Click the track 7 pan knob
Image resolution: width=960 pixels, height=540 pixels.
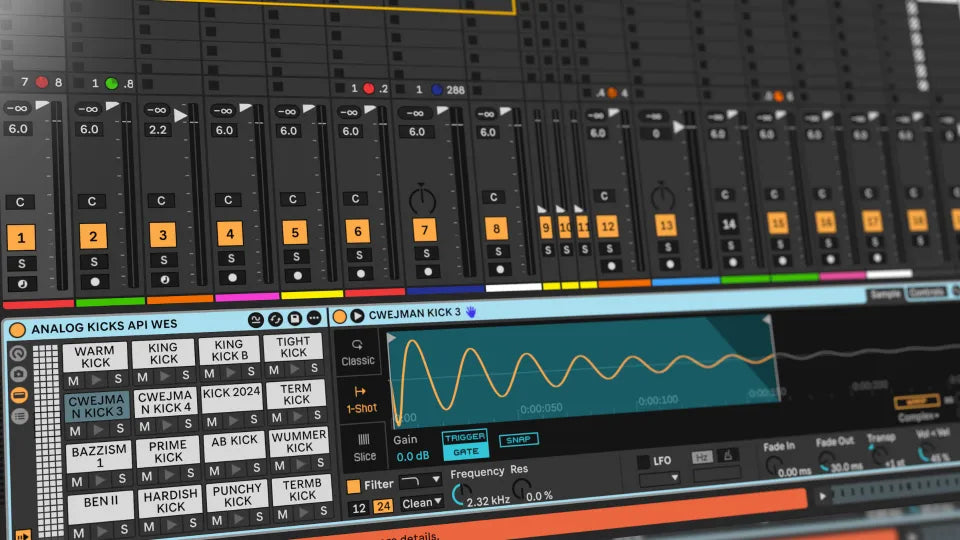point(422,198)
